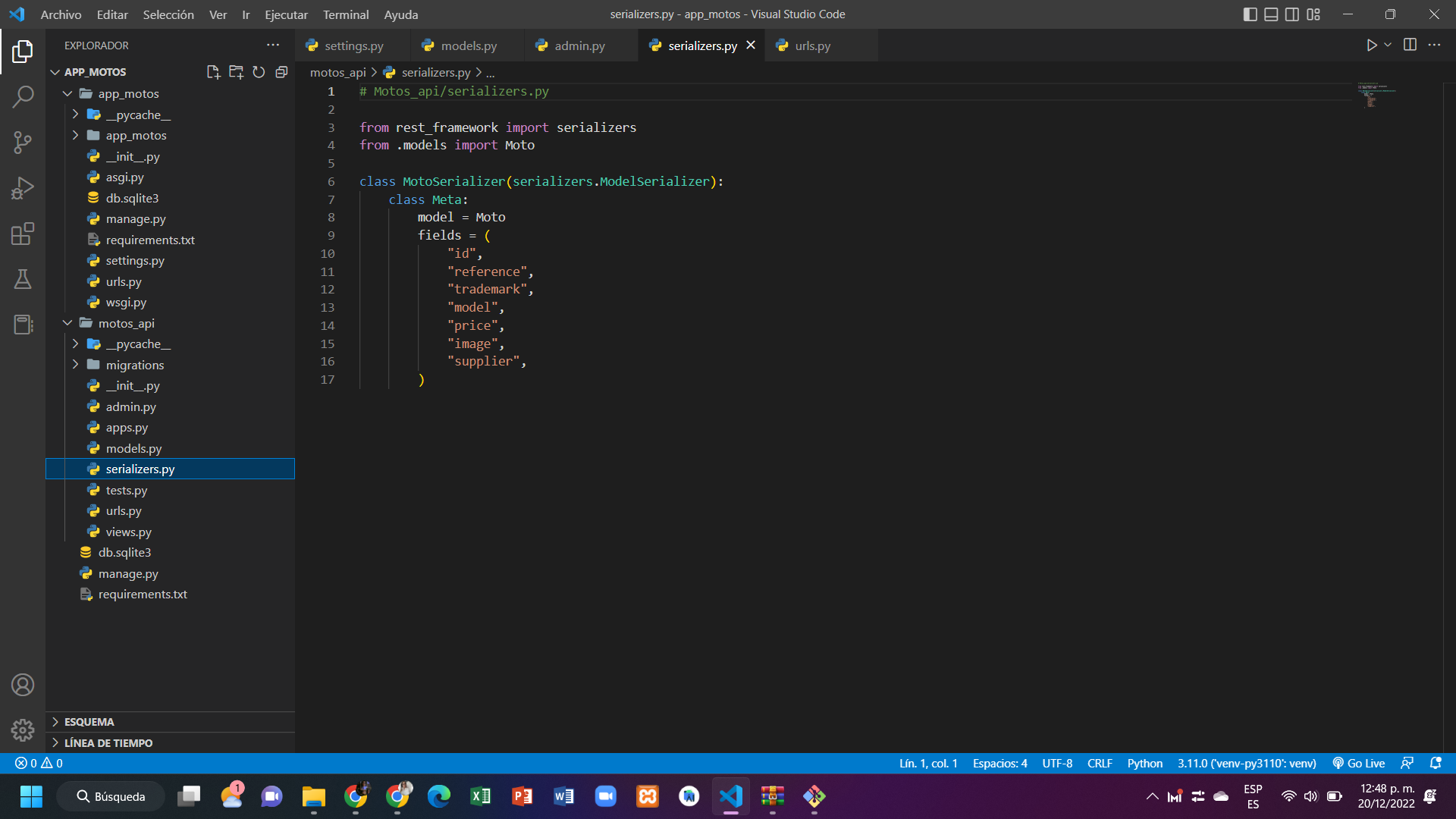Screen dimensions: 1456x819
Task: Open the code minimap preview
Action: pyautogui.click(x=1376, y=95)
